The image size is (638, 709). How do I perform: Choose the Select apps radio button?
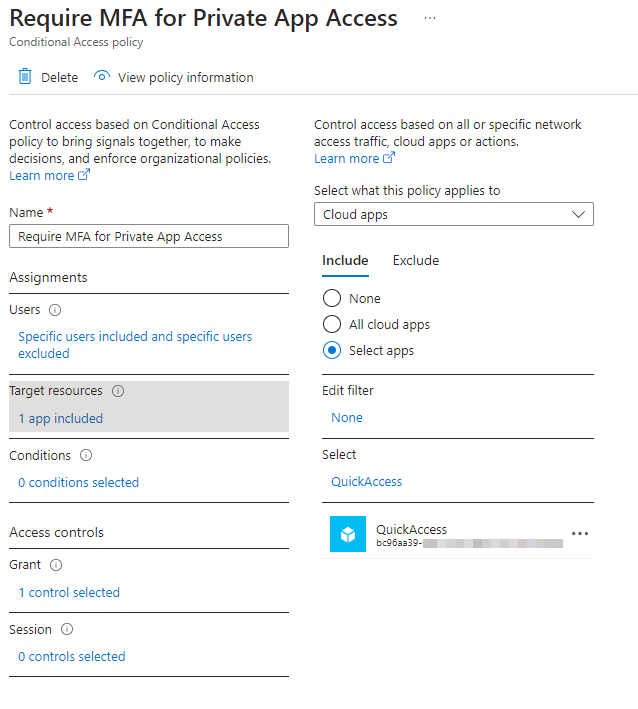pyautogui.click(x=333, y=350)
